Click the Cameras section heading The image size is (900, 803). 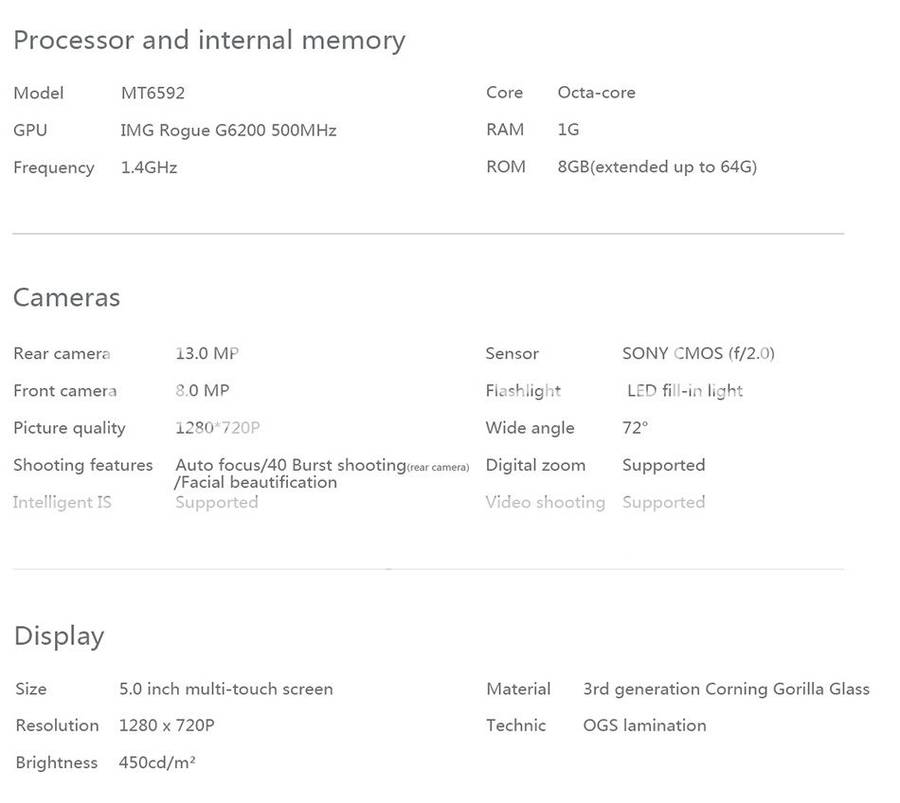tap(66, 298)
